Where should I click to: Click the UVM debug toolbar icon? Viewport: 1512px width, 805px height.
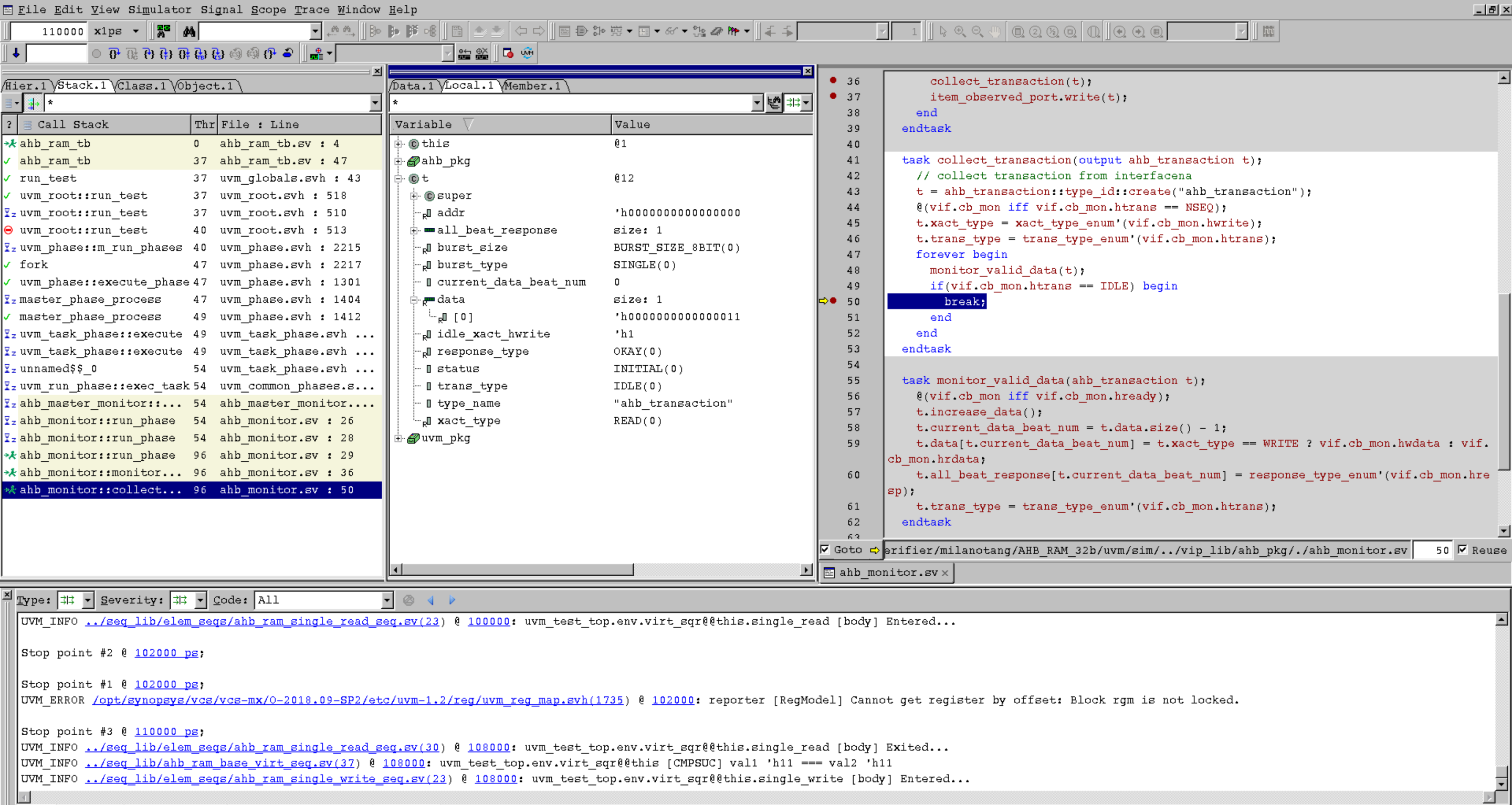(x=527, y=54)
